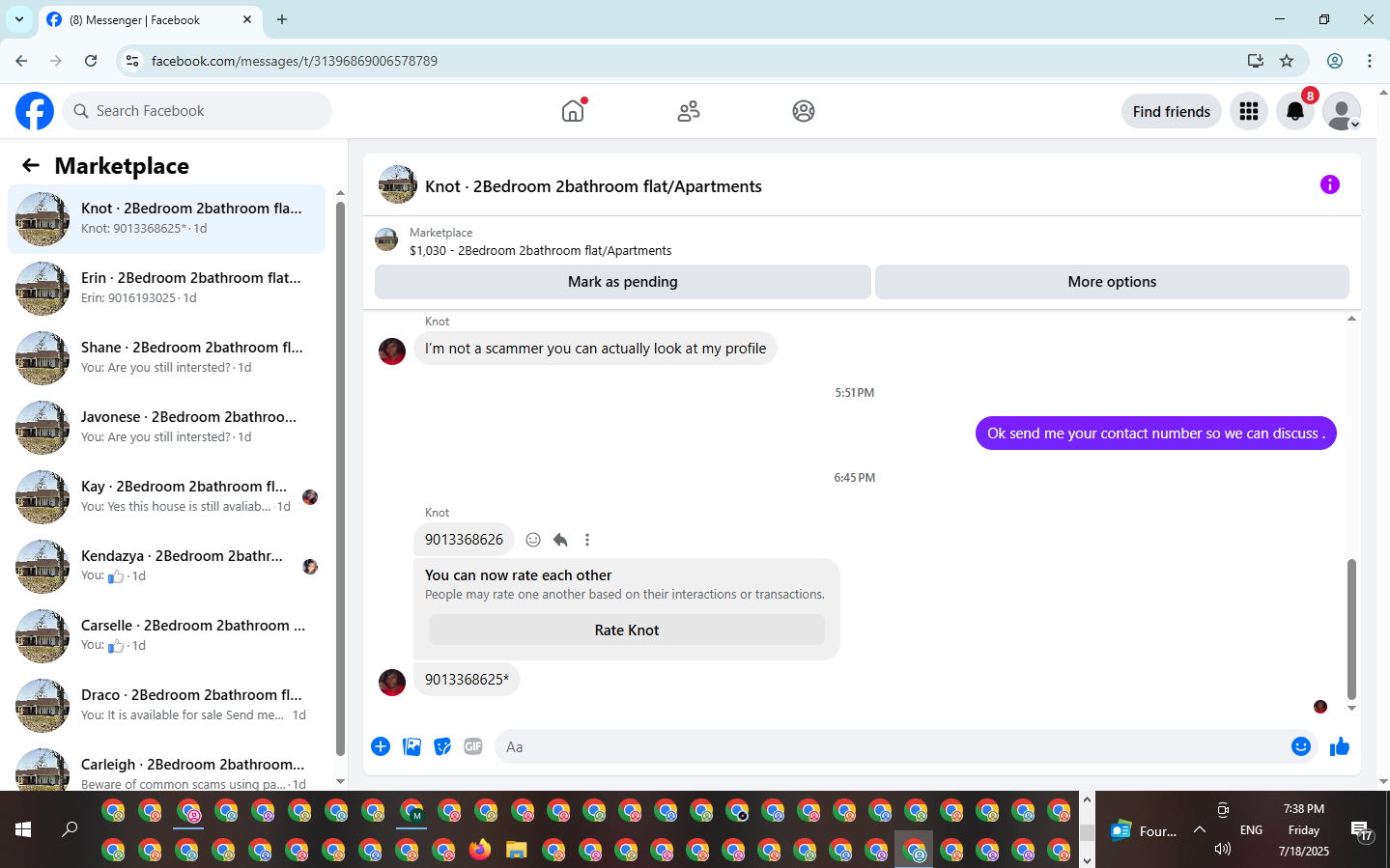
Task: Open the chat header title Knot · 2Bedroom 2bathroom
Action: [593, 186]
